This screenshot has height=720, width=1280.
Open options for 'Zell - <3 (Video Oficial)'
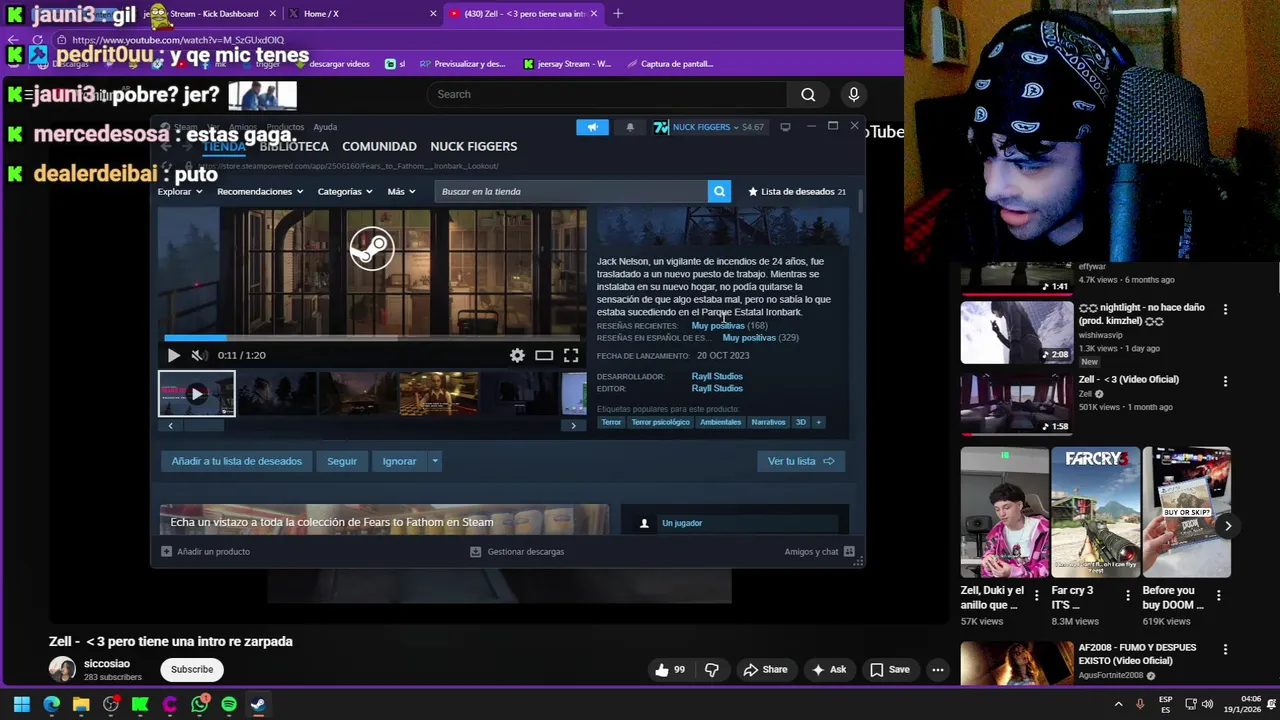tap(1225, 381)
